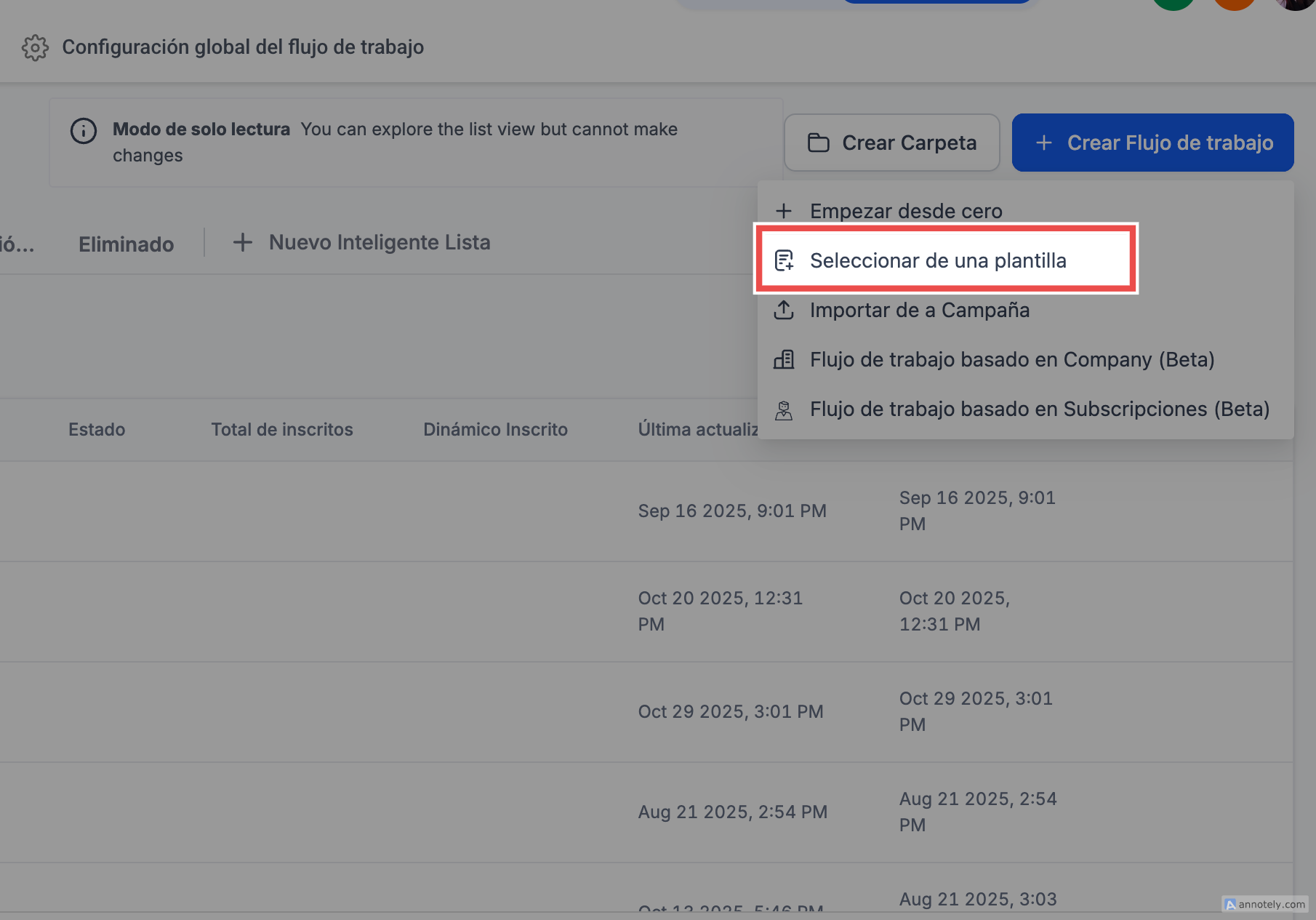The height and width of the screenshot is (920, 1316).
Task: Pick Importar de a Campaña from the menu
Action: 919,310
